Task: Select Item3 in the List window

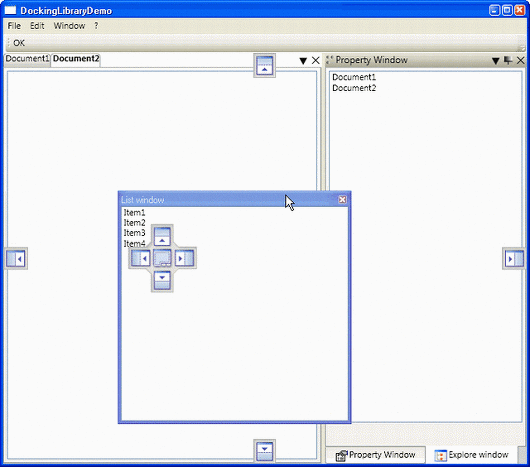Action: tap(134, 233)
